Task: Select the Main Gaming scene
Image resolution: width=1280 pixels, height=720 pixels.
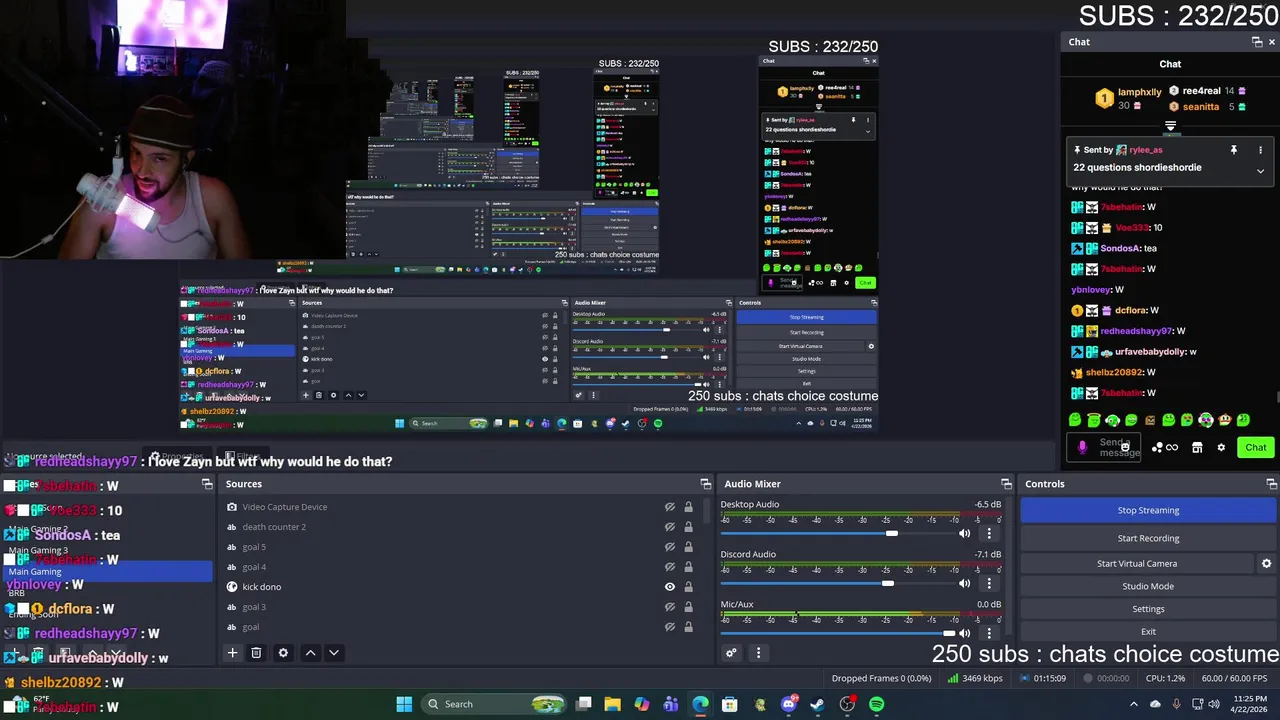Action: pyautogui.click(x=107, y=572)
